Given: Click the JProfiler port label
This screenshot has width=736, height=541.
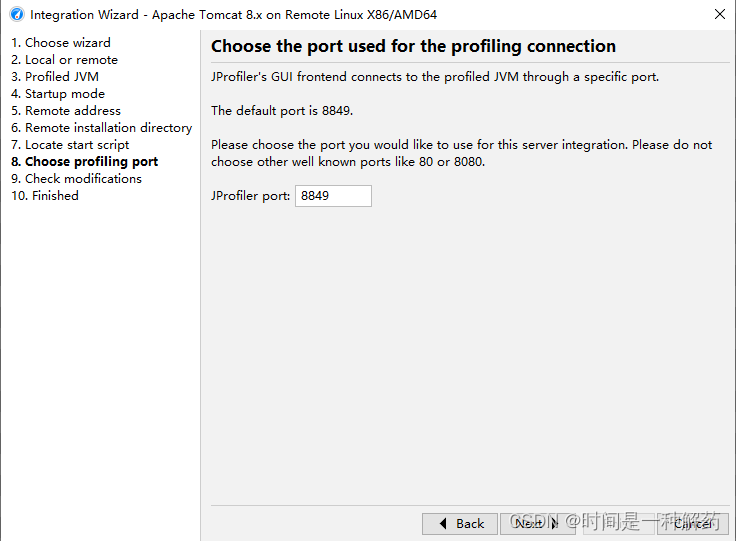Looking at the screenshot, I should pyautogui.click(x=250, y=196).
